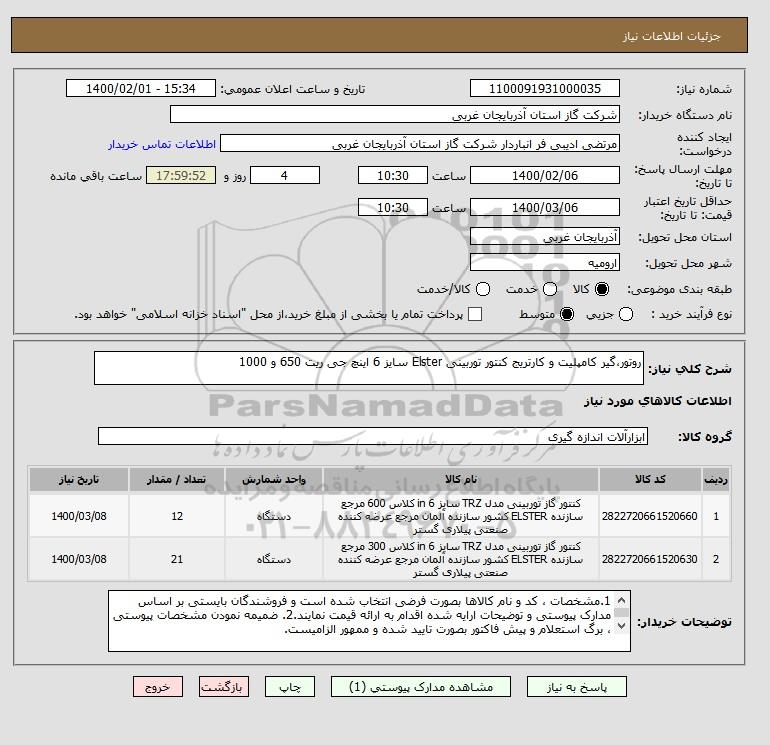
Task: Click the remaining days field showing 4
Action: (x=285, y=175)
